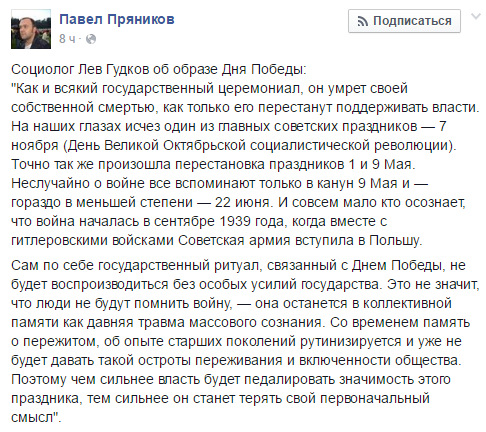Image resolution: width=486 pixels, height=432 pixels.
Task: Click the quote line starting 'Как и всякий'
Action: point(210,88)
